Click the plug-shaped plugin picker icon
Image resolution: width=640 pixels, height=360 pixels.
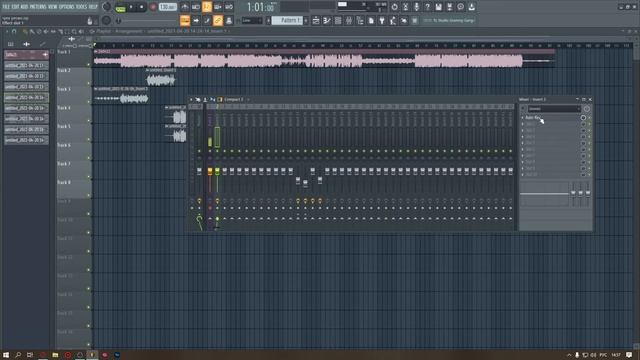point(382,20)
